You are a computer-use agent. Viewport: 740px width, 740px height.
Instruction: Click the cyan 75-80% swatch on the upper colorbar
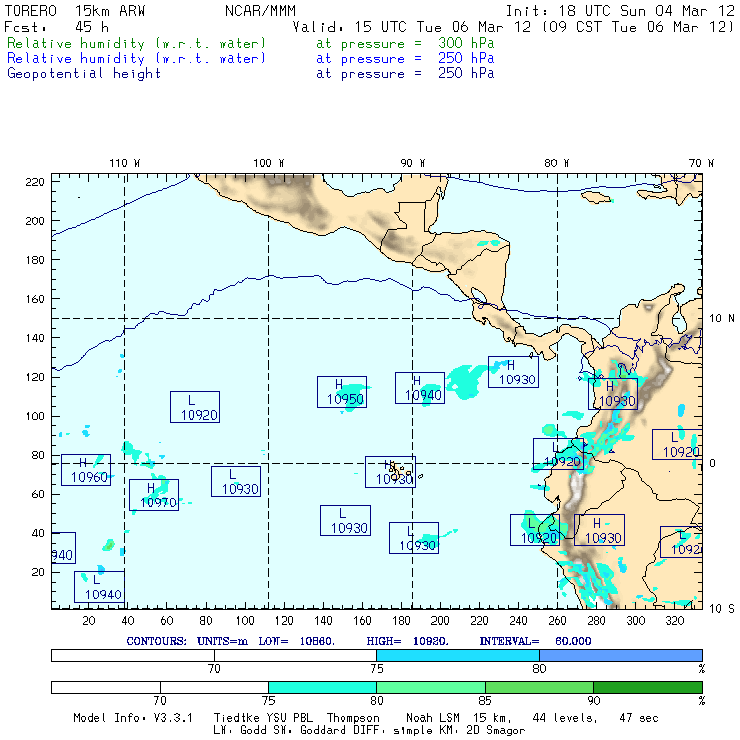[458, 655]
